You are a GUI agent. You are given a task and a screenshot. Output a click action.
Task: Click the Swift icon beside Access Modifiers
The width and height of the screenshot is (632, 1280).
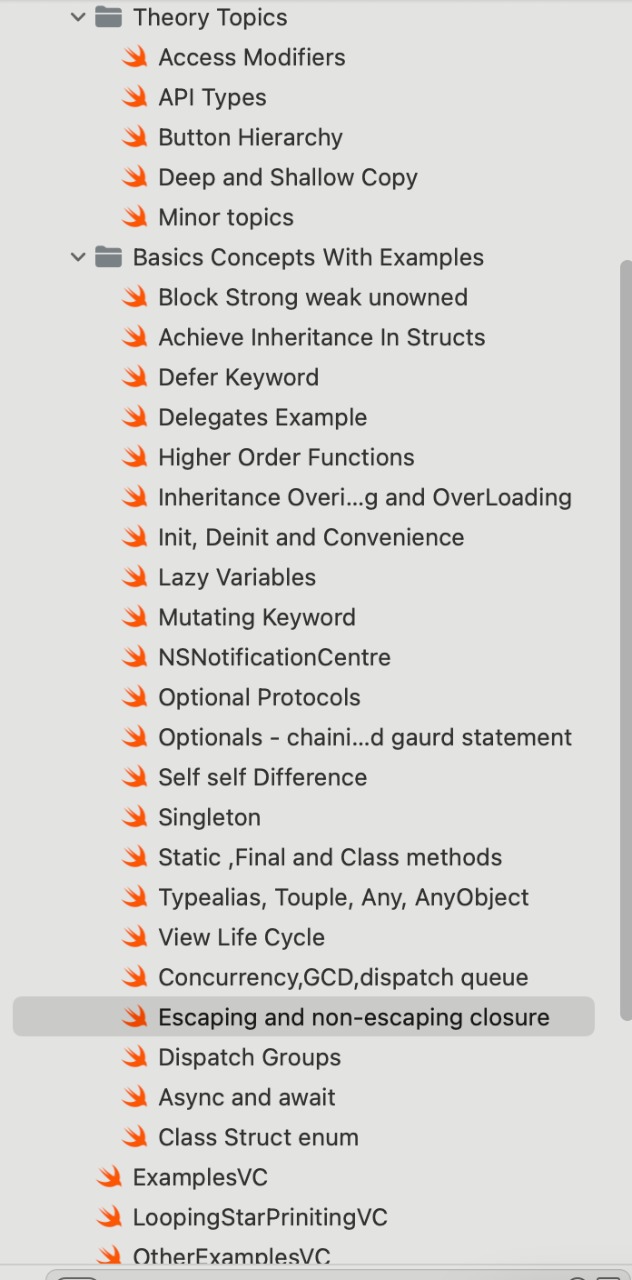tap(136, 57)
